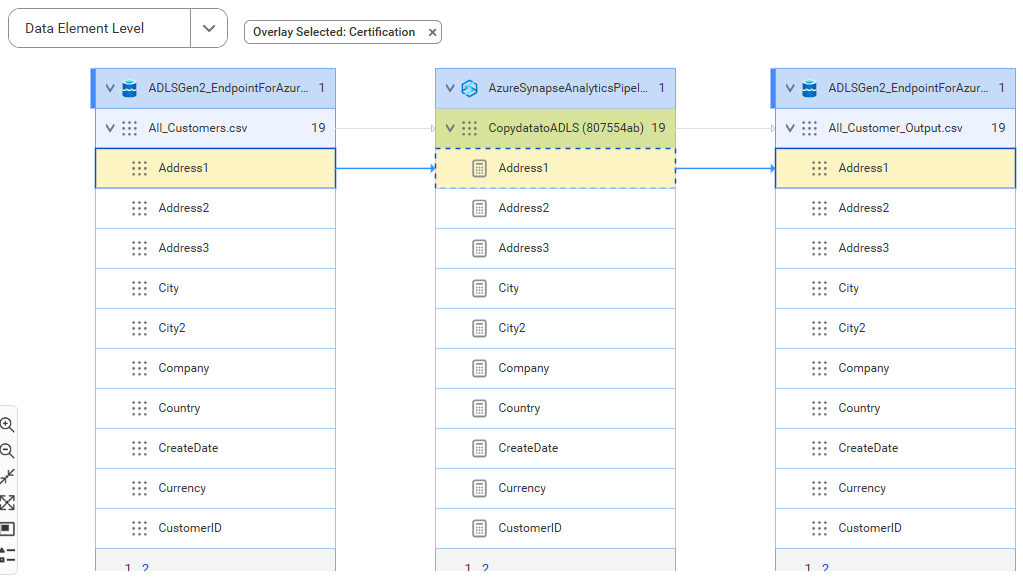The height and width of the screenshot is (578, 1023).
Task: Toggle the minimap overview icon
Action: [x=7, y=528]
